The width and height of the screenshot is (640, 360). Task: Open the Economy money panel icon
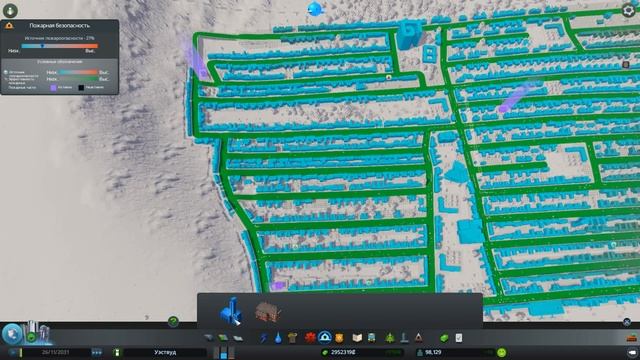[444, 338]
